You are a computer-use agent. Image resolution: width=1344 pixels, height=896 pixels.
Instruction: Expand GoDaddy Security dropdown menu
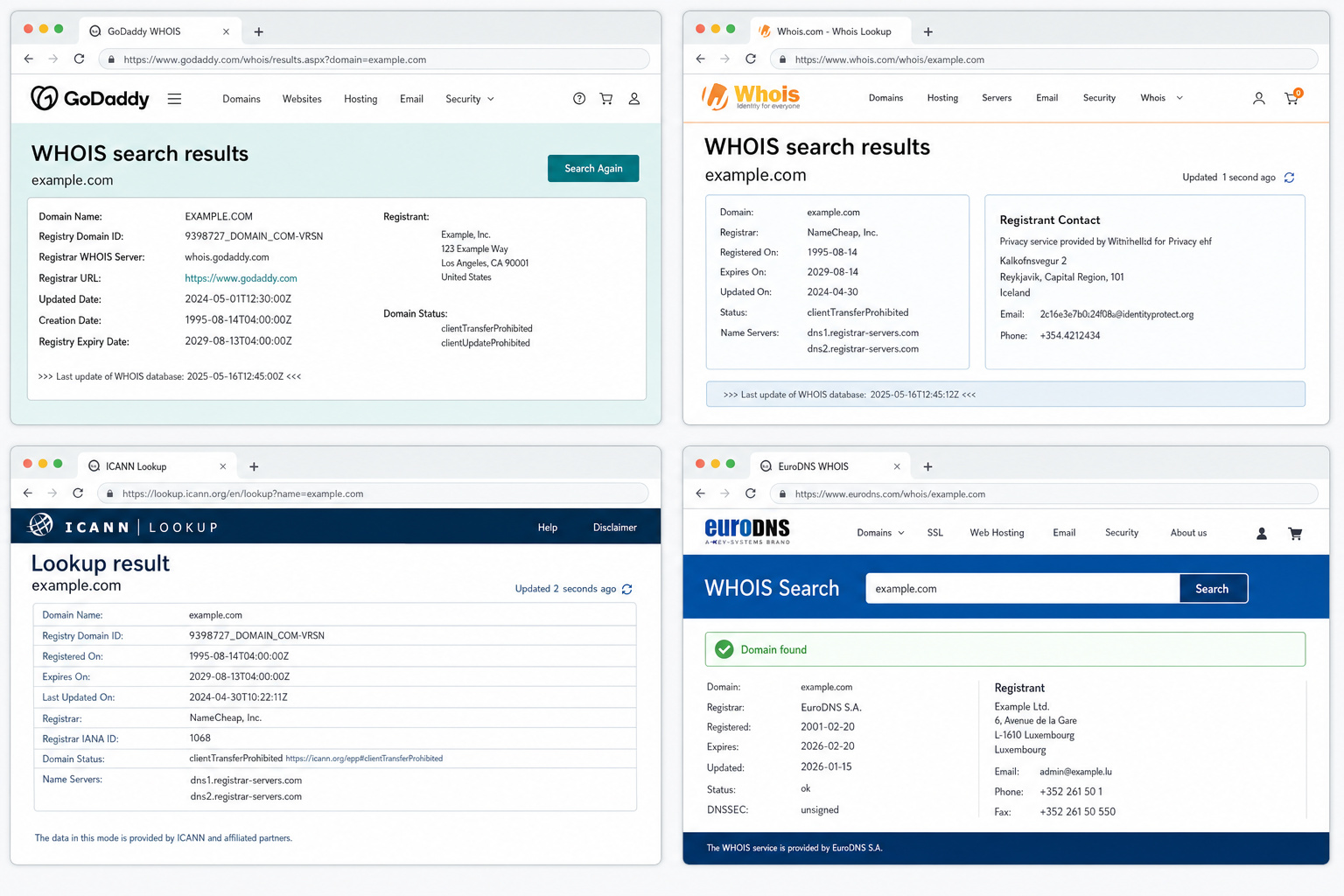tap(470, 99)
